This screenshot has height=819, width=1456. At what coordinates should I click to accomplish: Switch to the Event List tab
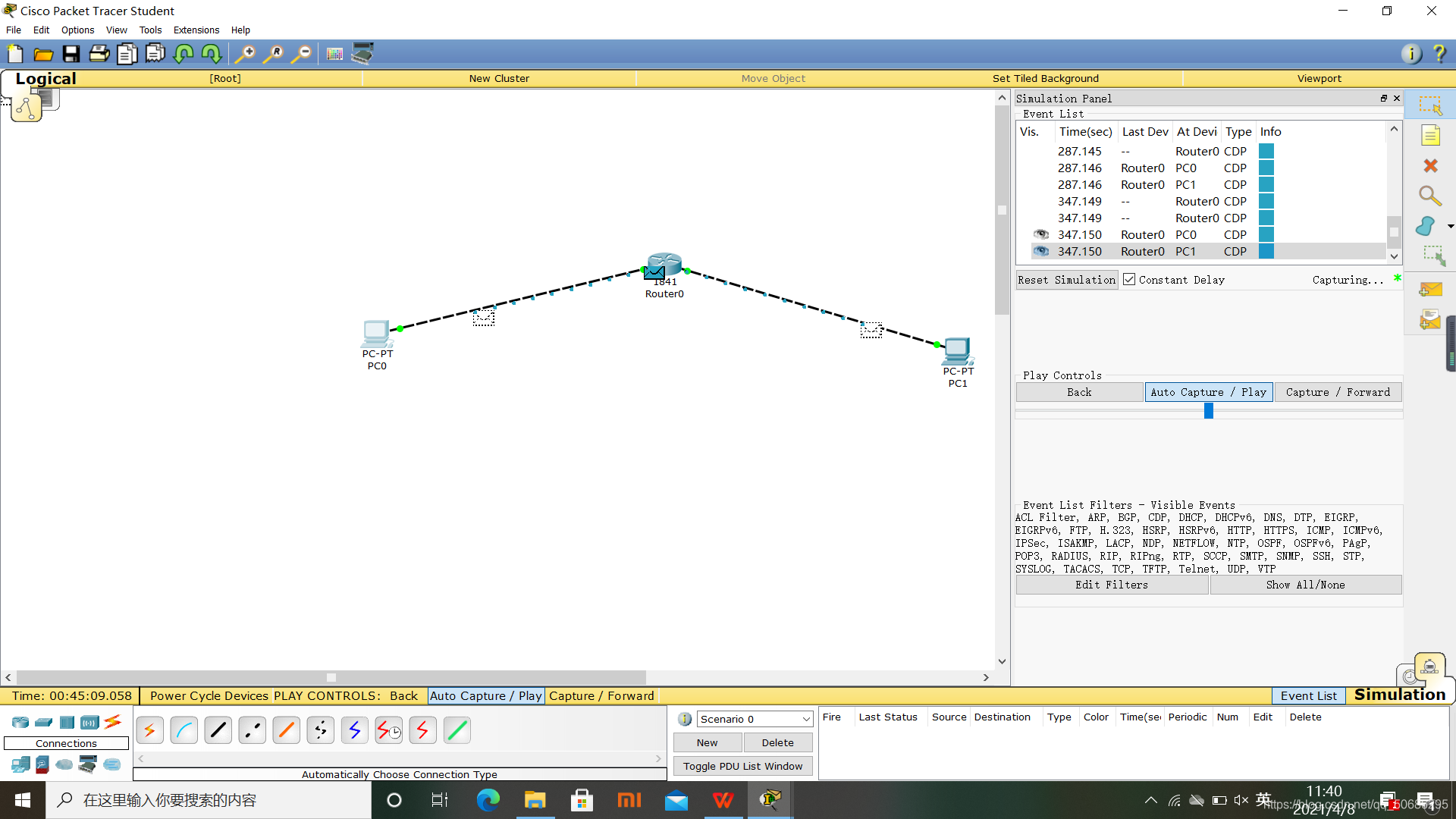(1308, 695)
